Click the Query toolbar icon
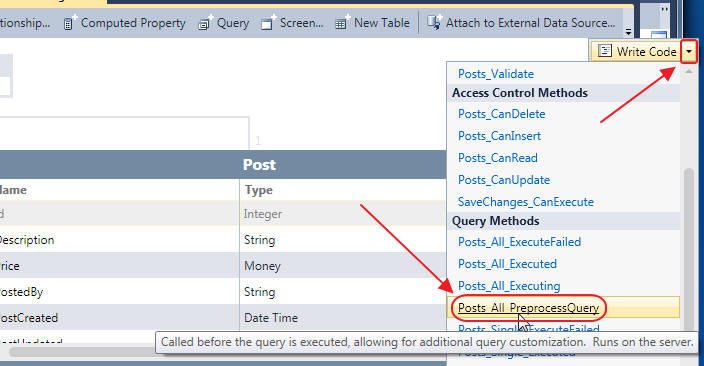704x366 pixels. pyautogui.click(x=204, y=23)
